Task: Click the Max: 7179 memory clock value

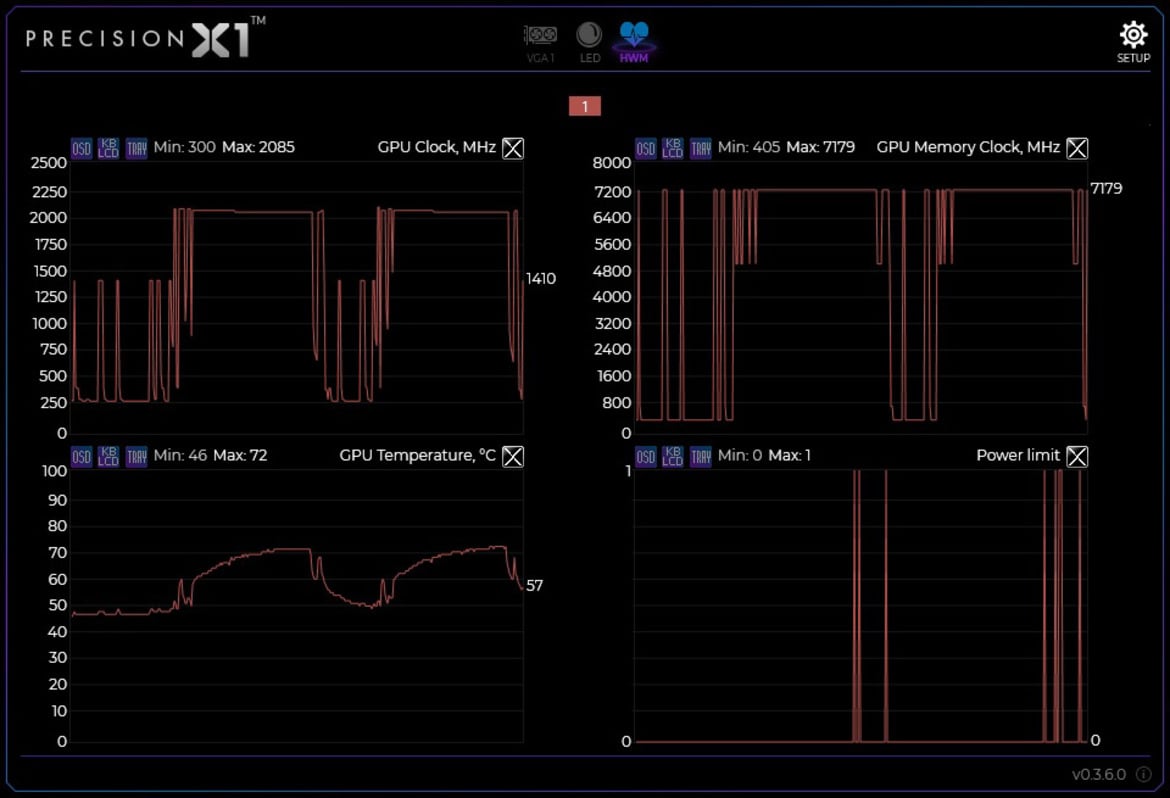Action: (x=821, y=147)
